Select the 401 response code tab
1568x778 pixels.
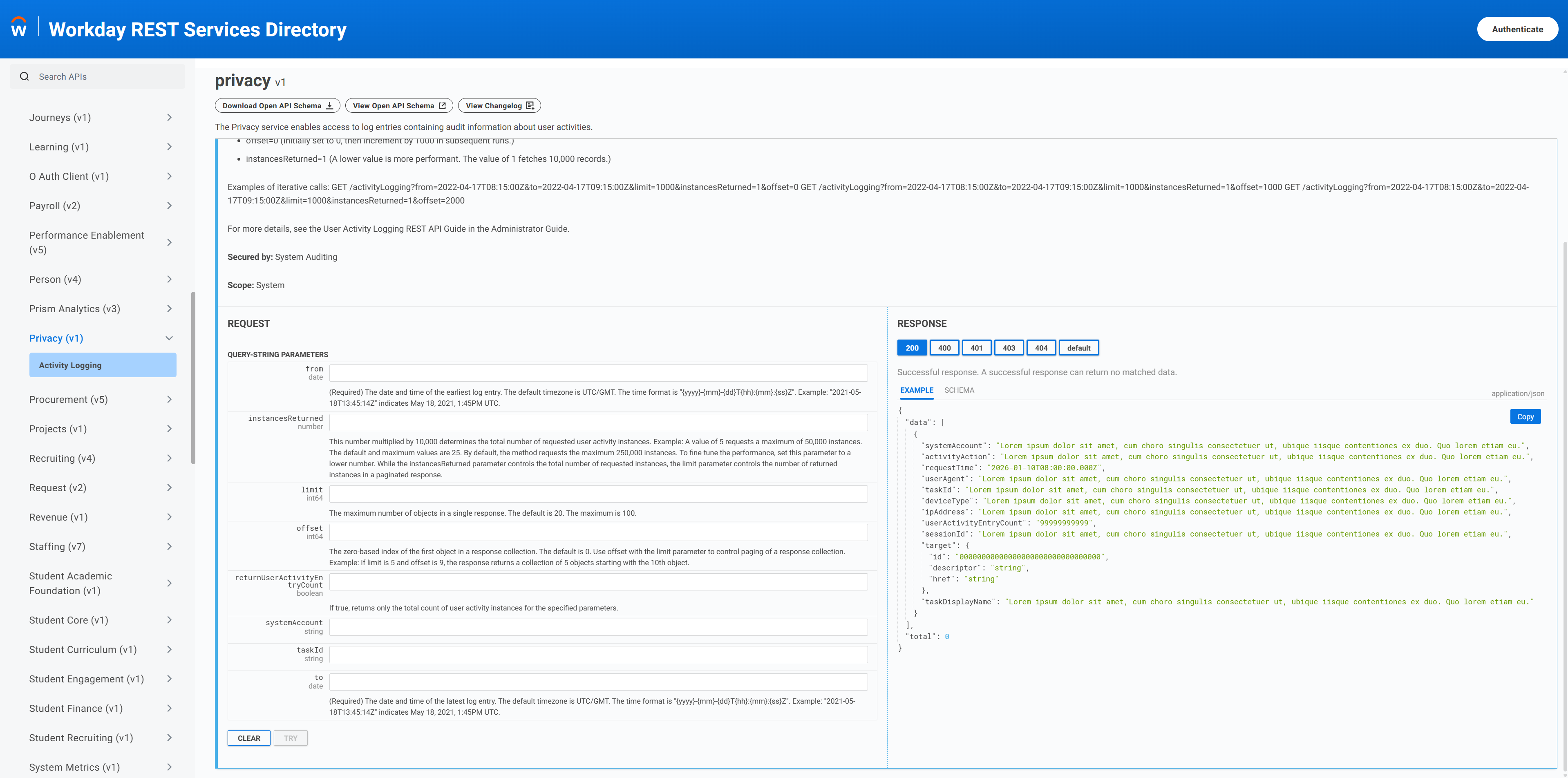[x=976, y=348]
